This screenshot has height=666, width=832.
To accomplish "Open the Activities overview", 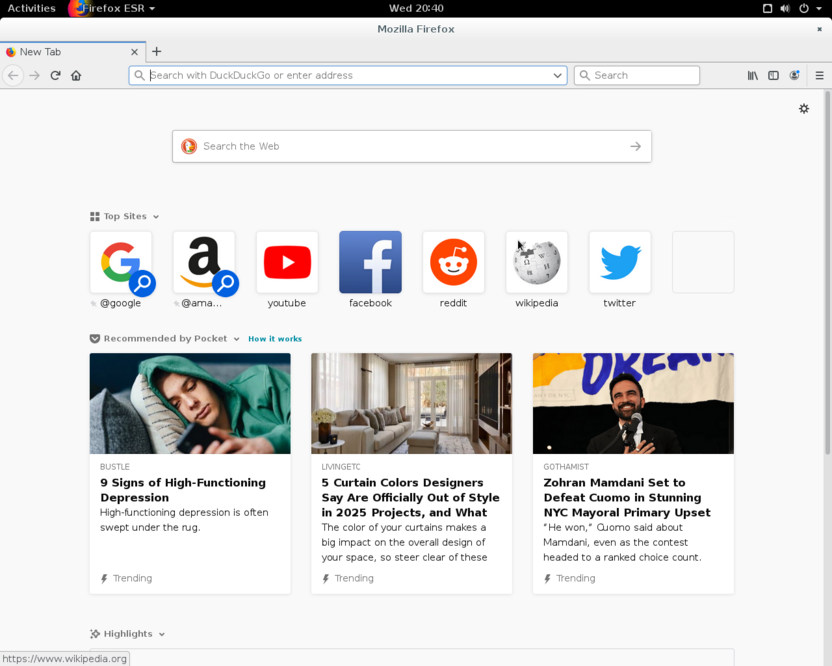I will (31, 8).
